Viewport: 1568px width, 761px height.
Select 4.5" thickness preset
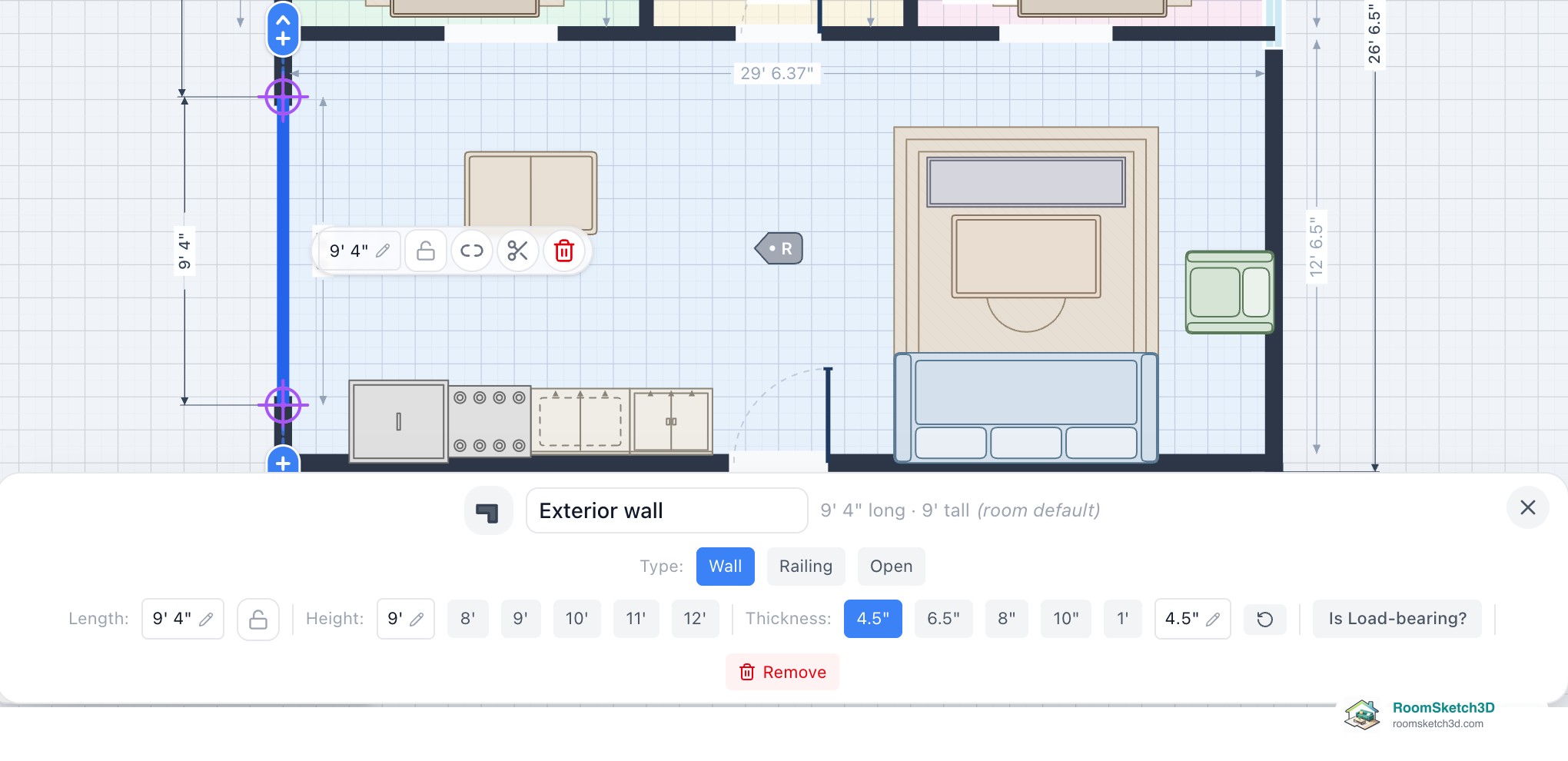(872, 619)
